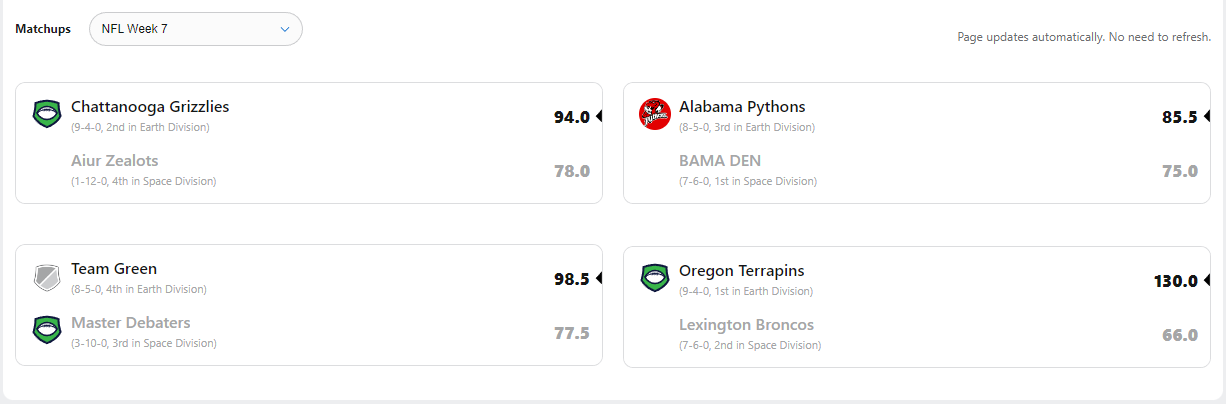The image size is (1226, 404).
Task: Click the Alabama Pythons team logo
Action: click(654, 114)
